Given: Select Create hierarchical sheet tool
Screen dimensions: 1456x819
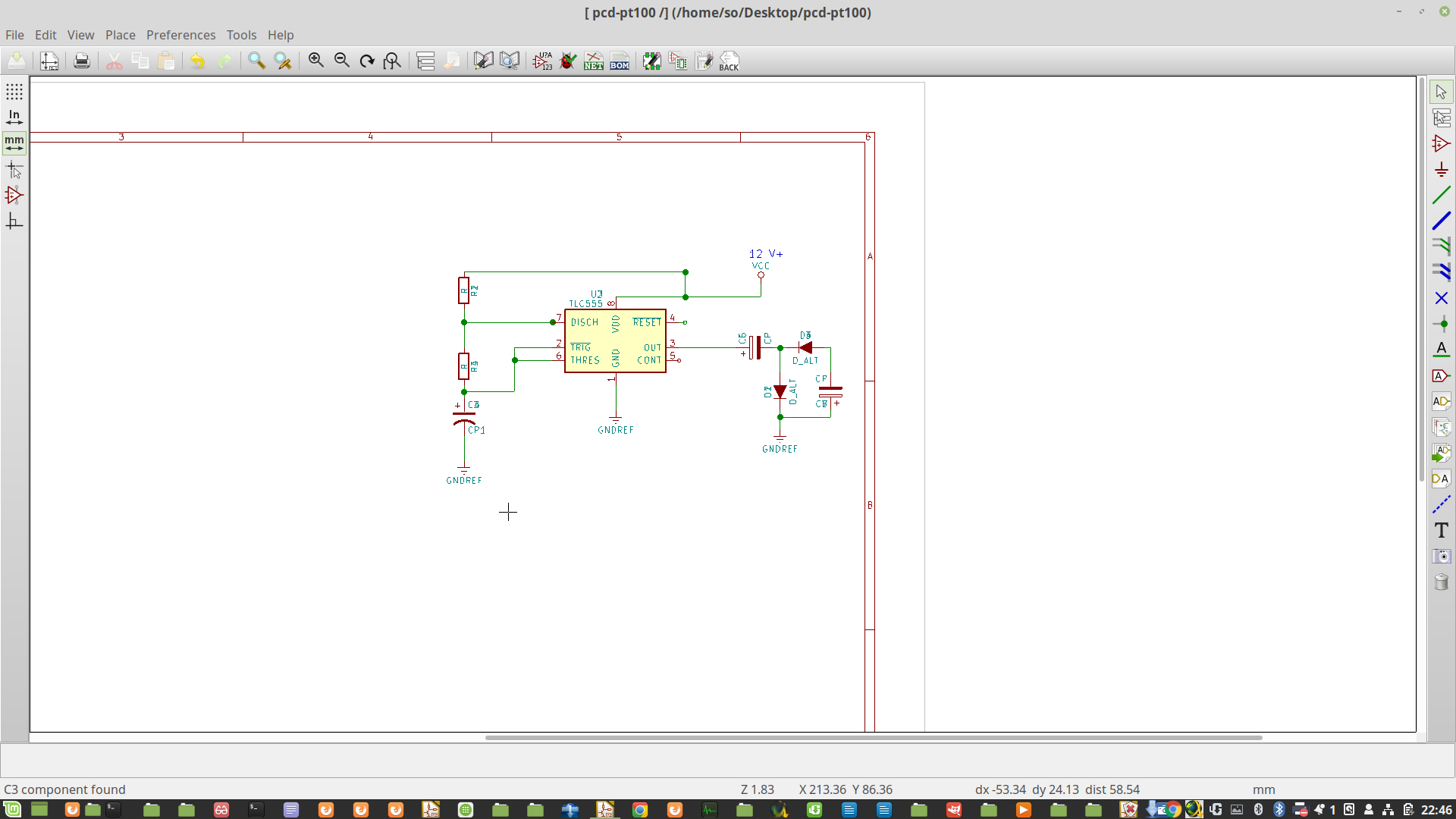Looking at the screenshot, I should point(1442,427).
